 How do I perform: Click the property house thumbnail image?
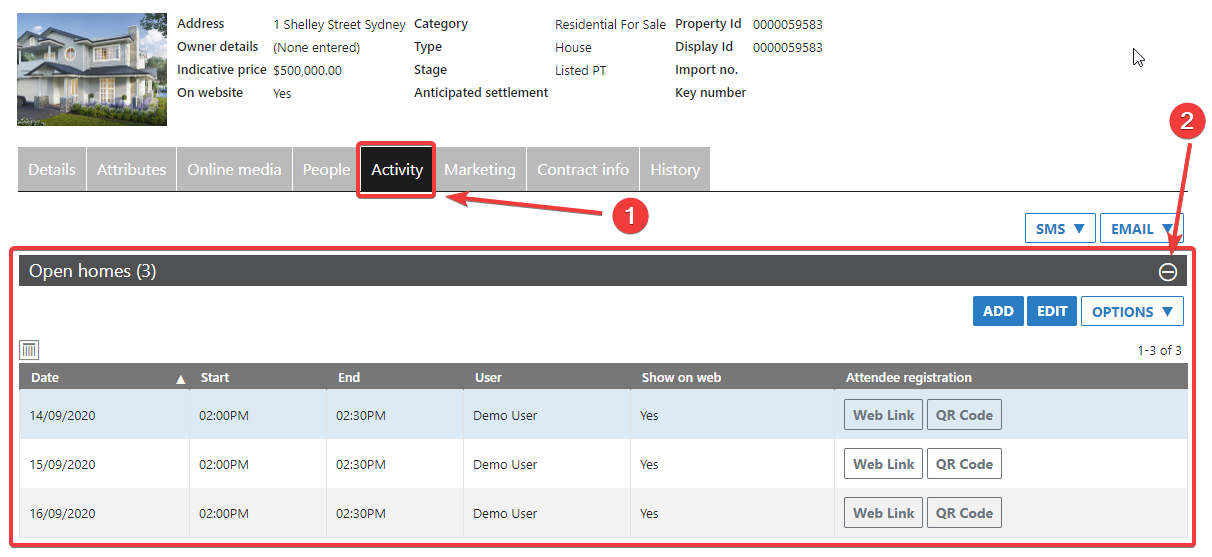pos(92,69)
